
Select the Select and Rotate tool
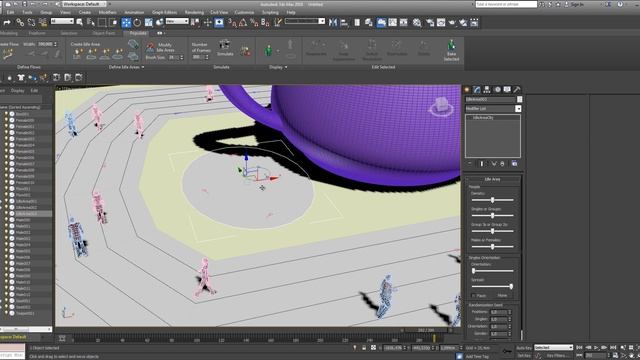point(137,22)
